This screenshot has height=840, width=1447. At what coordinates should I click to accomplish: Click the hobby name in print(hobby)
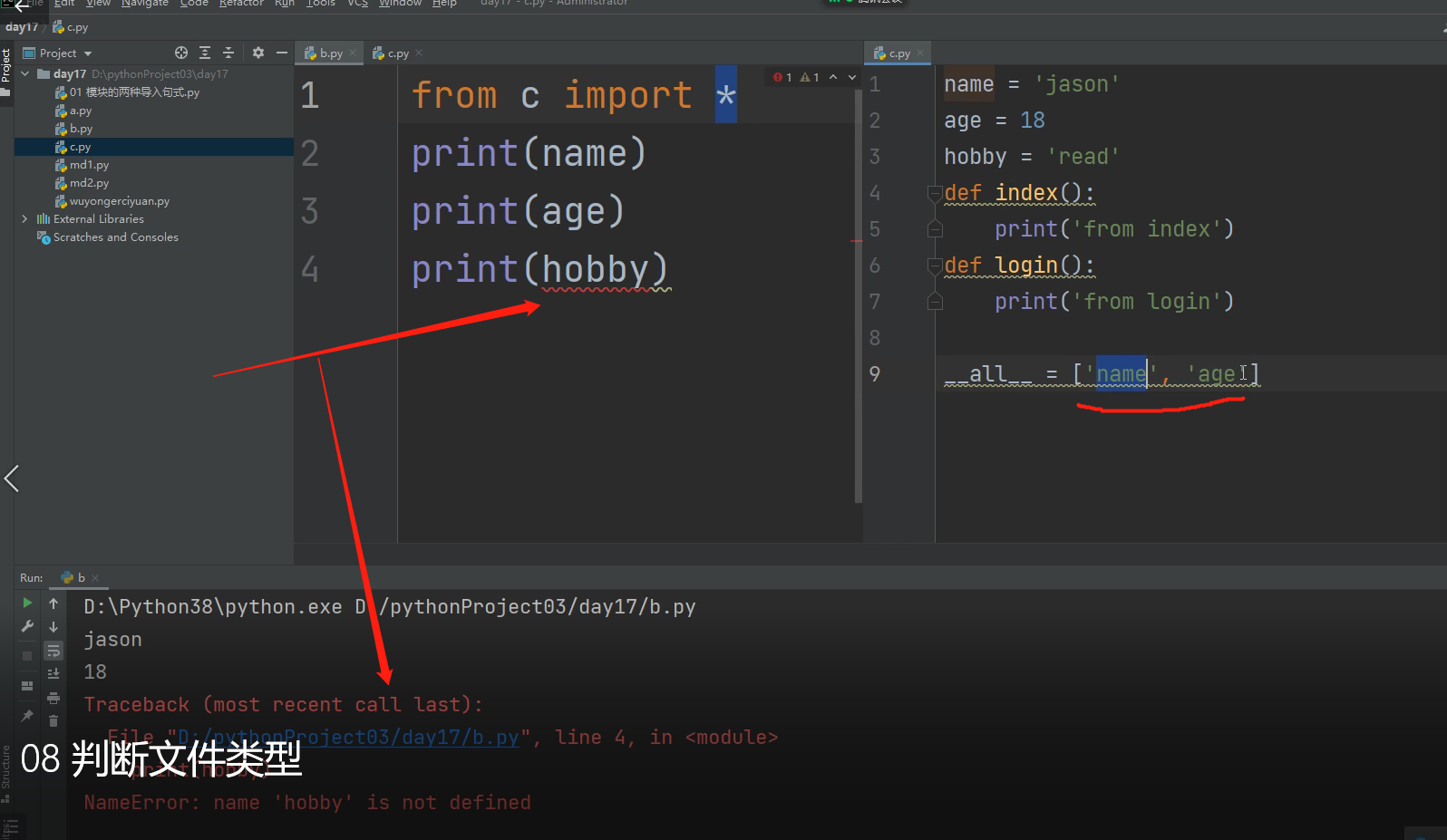596,269
